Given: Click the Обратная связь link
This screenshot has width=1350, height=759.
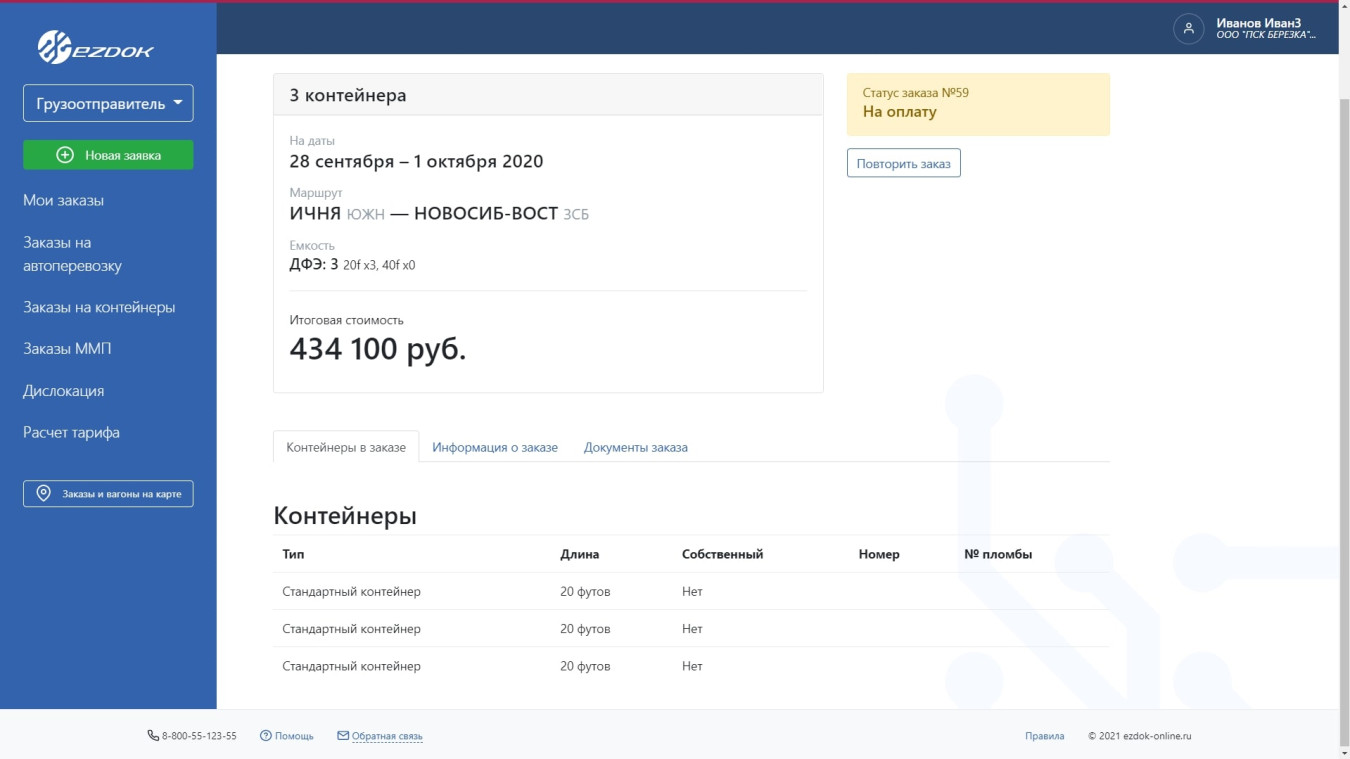Looking at the screenshot, I should click(387, 736).
